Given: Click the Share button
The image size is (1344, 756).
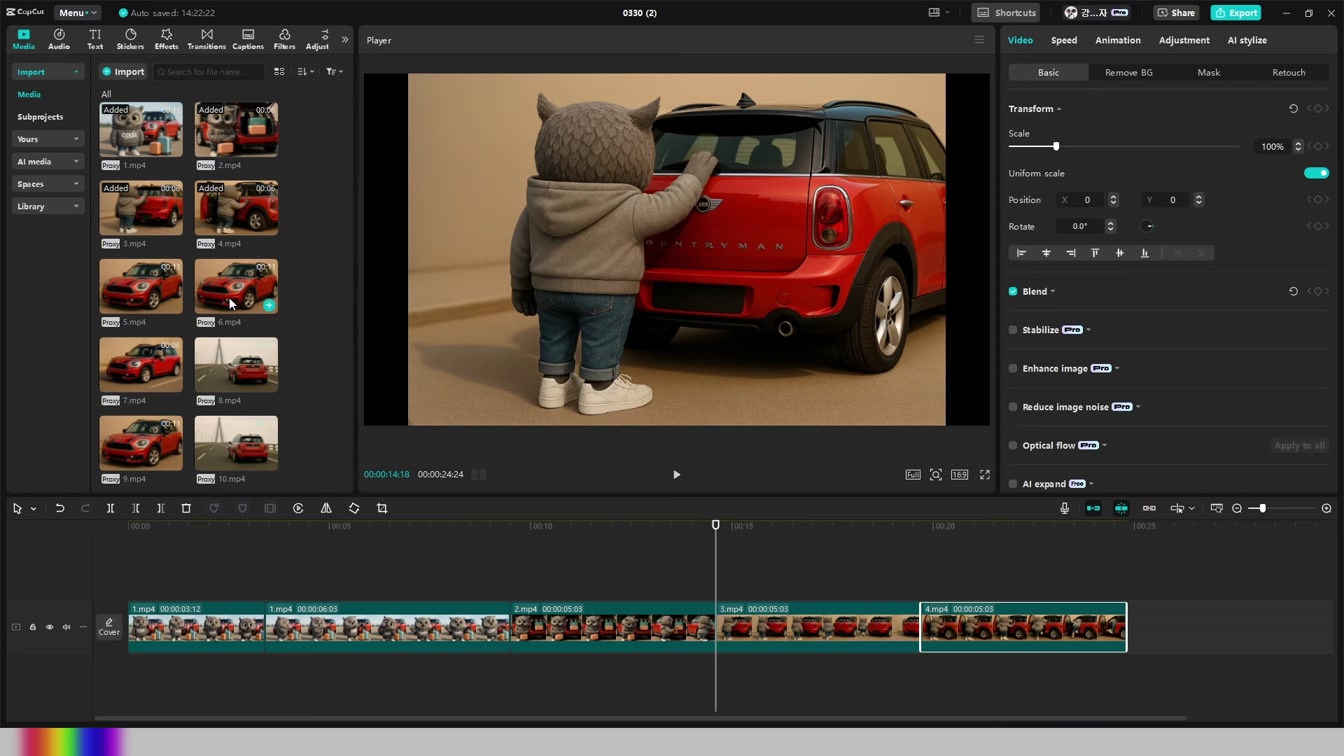Looking at the screenshot, I should (x=1176, y=13).
